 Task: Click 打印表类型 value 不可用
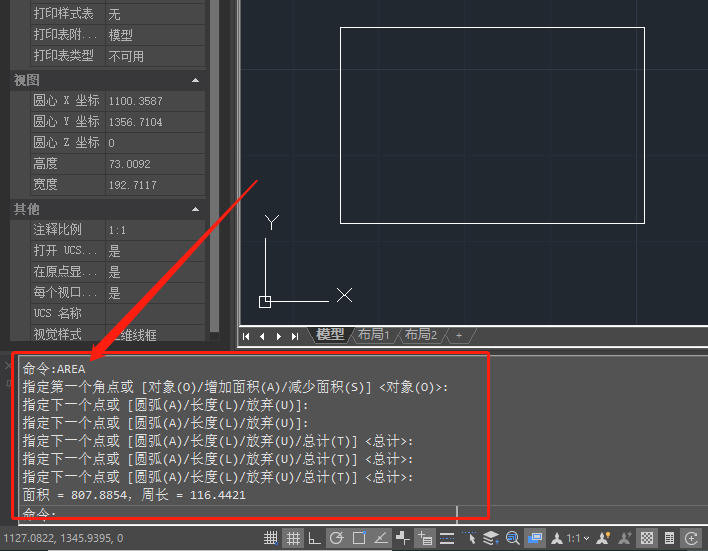tap(155, 56)
